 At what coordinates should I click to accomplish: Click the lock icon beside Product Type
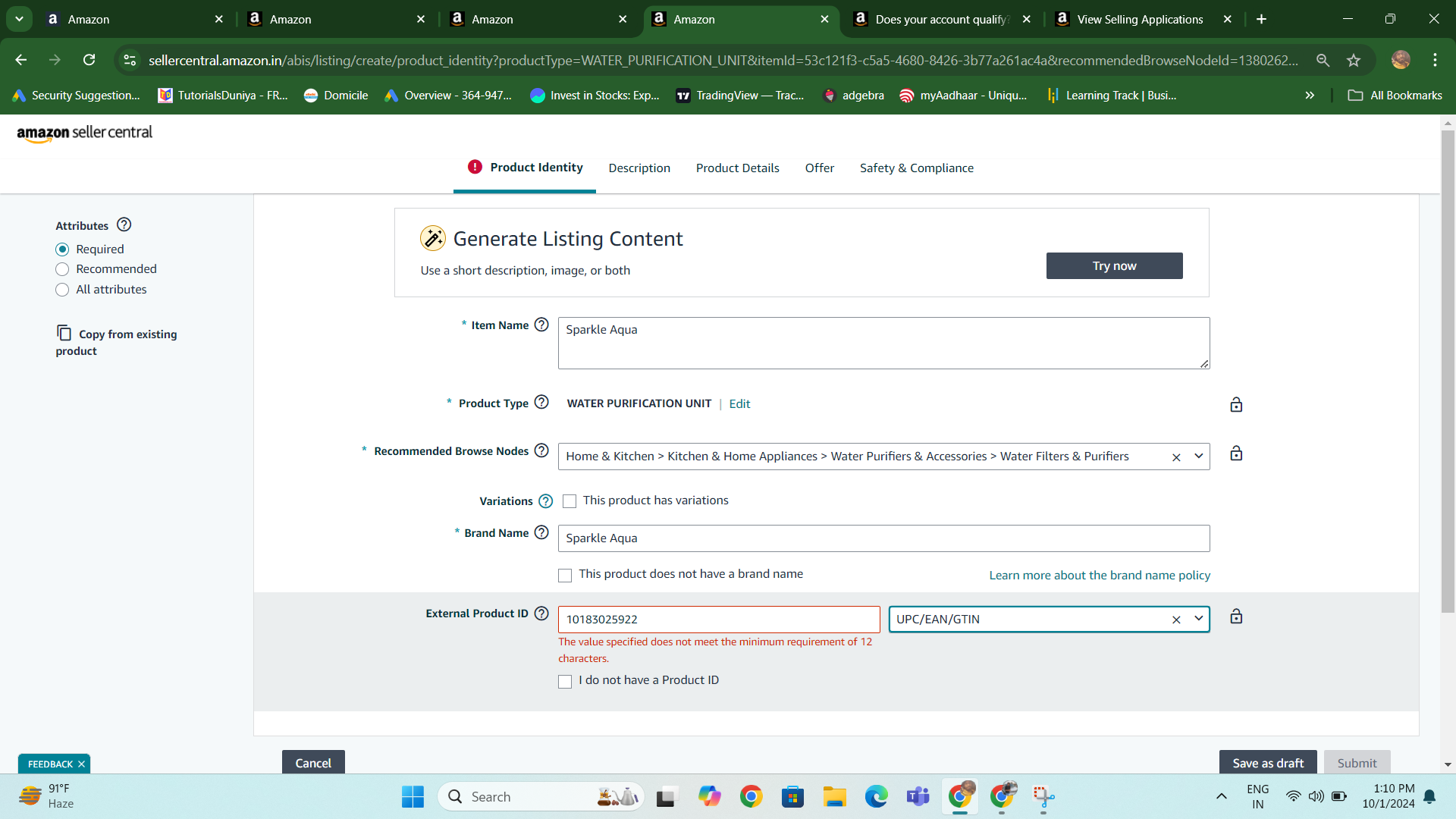click(x=1236, y=404)
